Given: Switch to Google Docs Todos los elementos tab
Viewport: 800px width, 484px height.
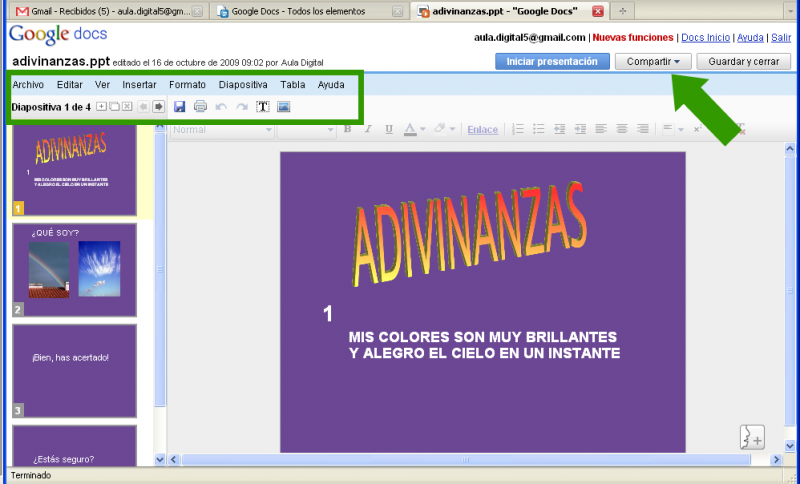Looking at the screenshot, I should click(x=308, y=11).
